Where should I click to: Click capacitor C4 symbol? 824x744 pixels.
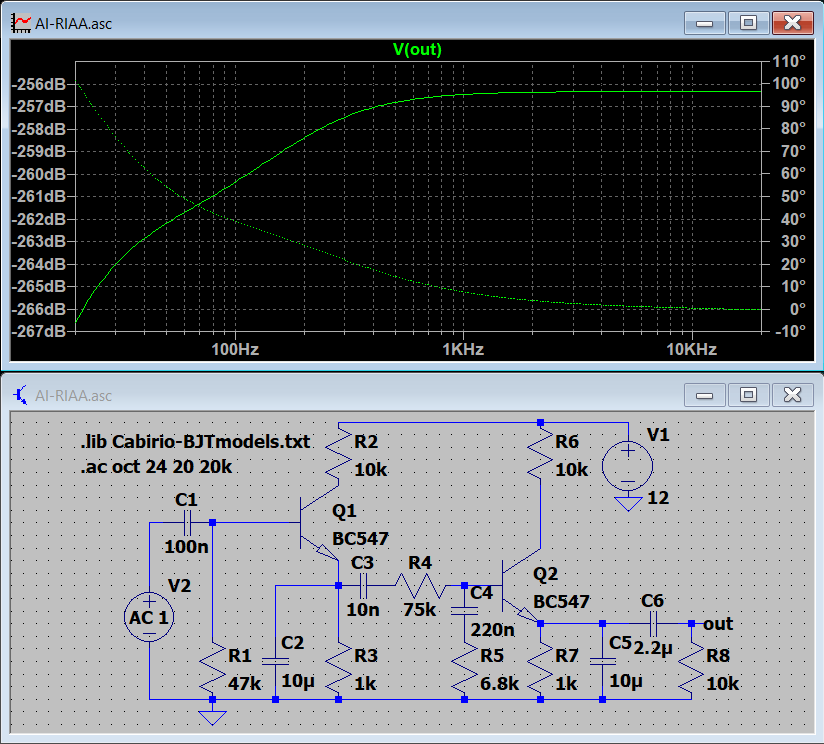465,611
